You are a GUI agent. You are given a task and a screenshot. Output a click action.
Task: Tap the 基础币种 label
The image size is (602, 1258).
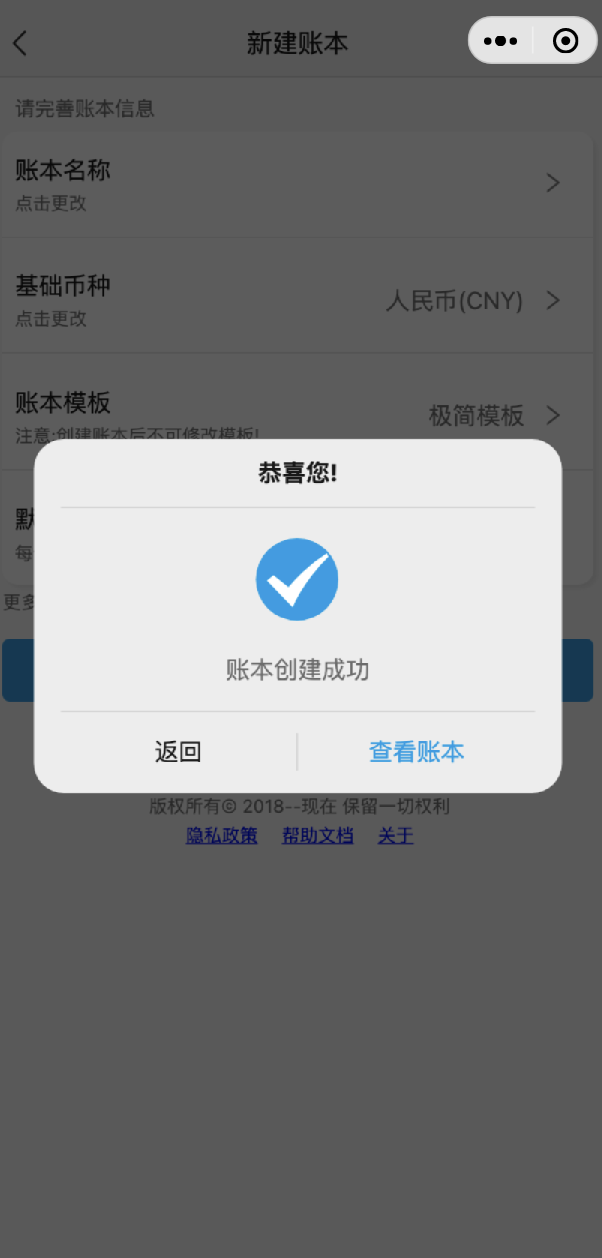tap(63, 286)
